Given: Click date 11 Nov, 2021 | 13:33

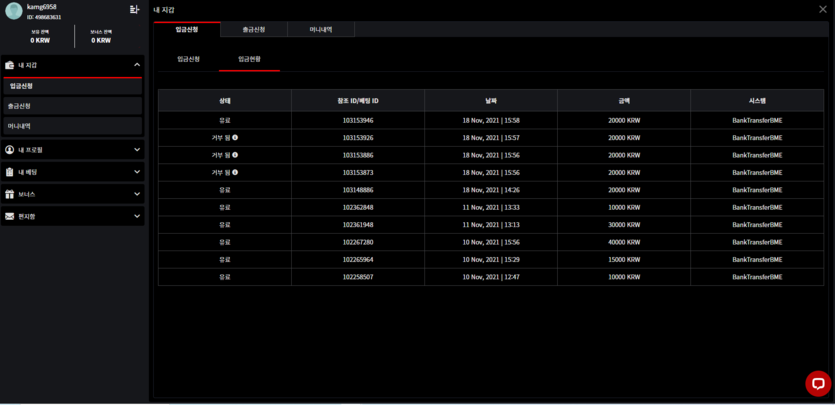Looking at the screenshot, I should [491, 208].
